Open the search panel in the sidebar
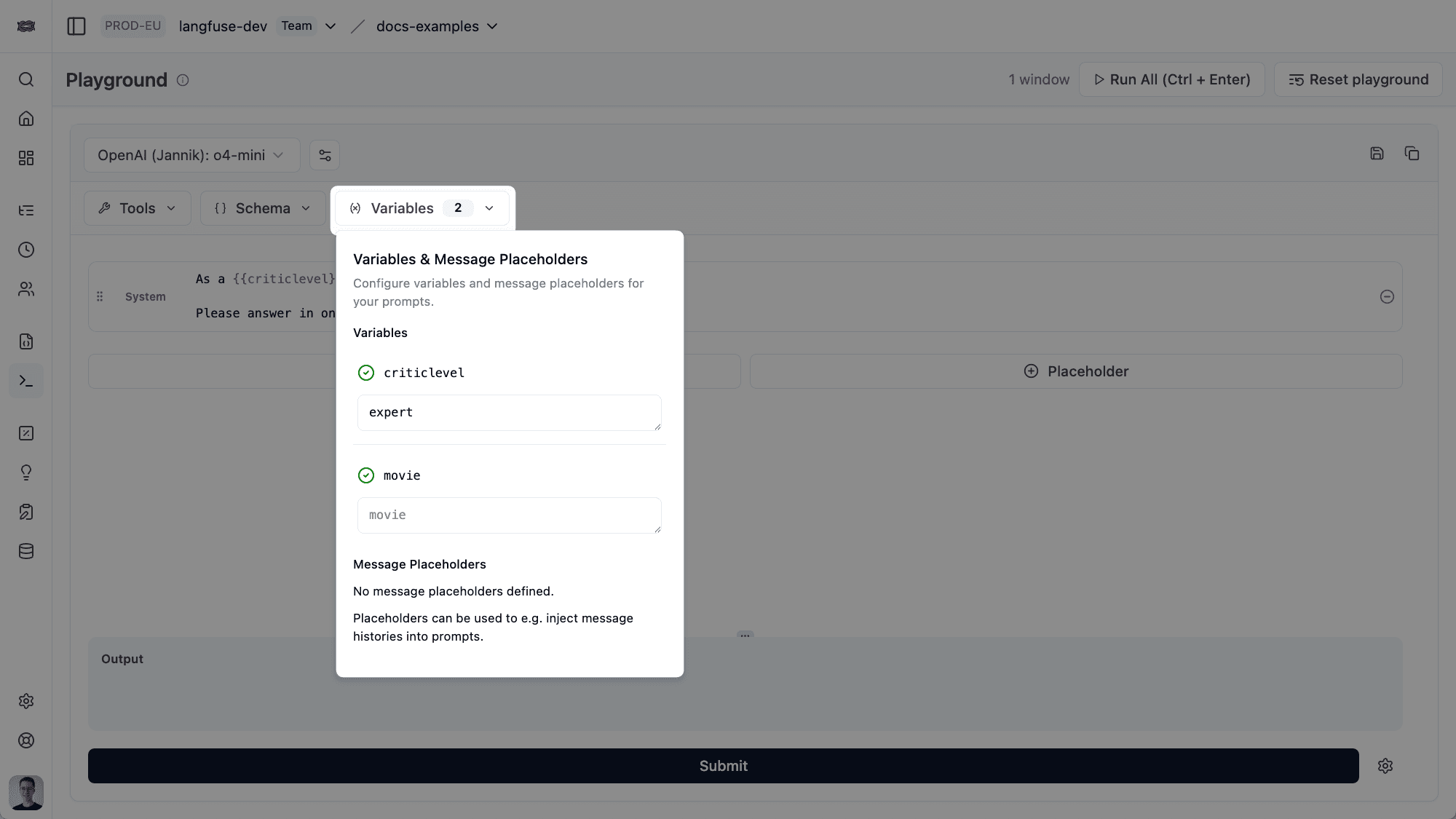This screenshot has height=819, width=1456. pos(26,79)
